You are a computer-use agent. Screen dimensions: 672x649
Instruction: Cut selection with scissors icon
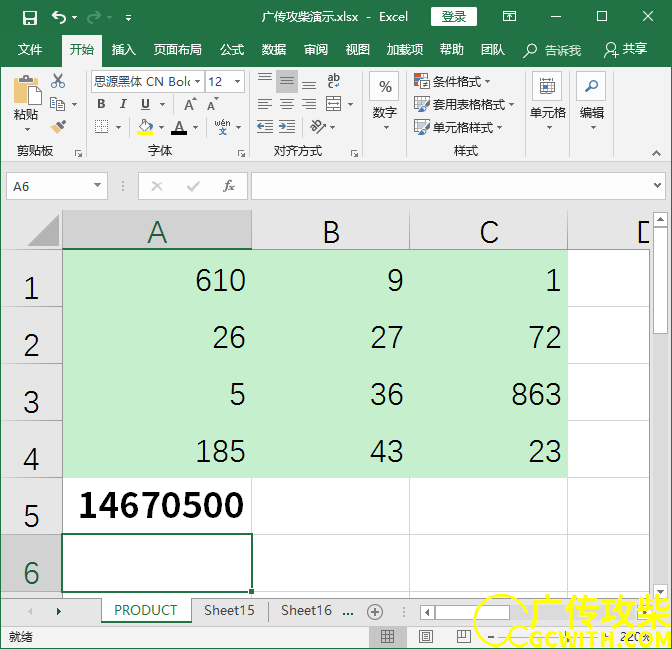[58, 81]
